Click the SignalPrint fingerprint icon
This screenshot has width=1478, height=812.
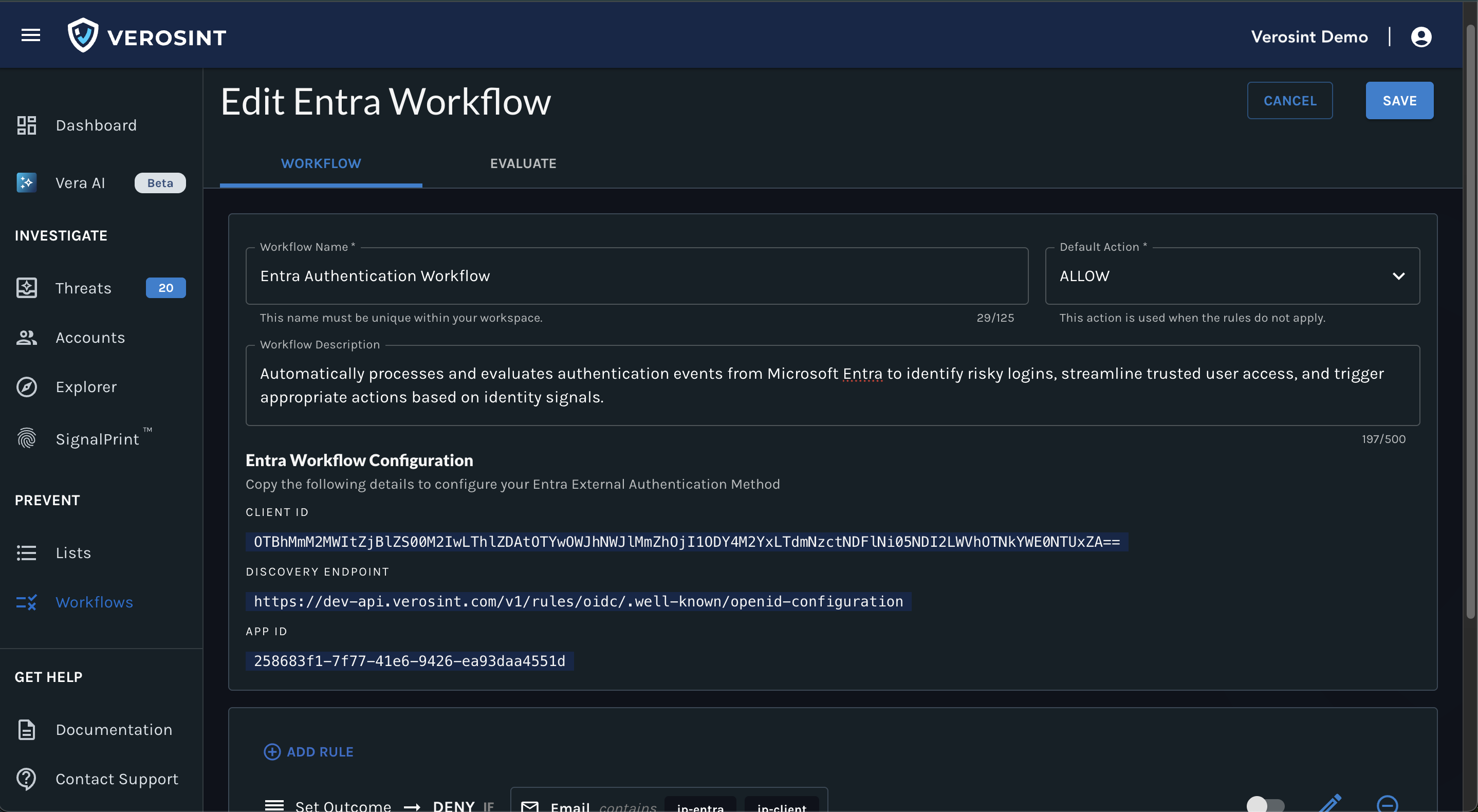26,438
